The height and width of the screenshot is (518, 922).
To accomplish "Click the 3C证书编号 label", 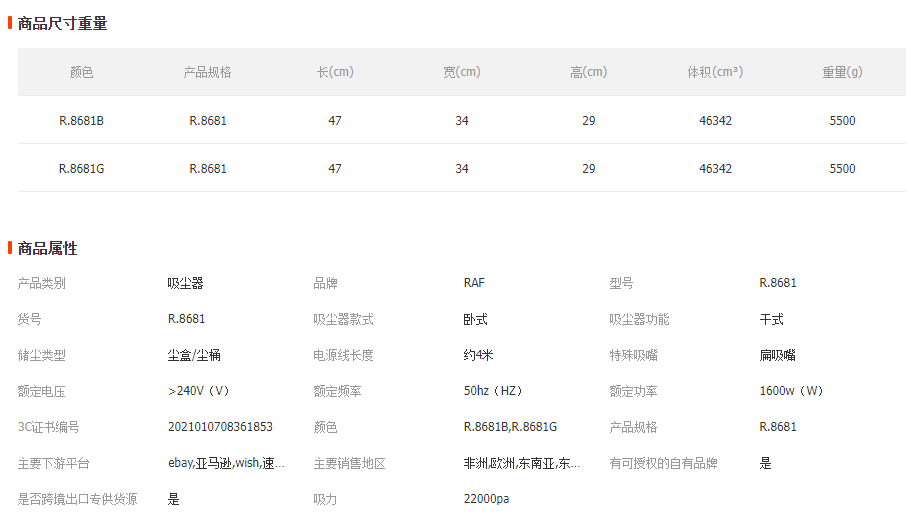I will click(x=48, y=427).
